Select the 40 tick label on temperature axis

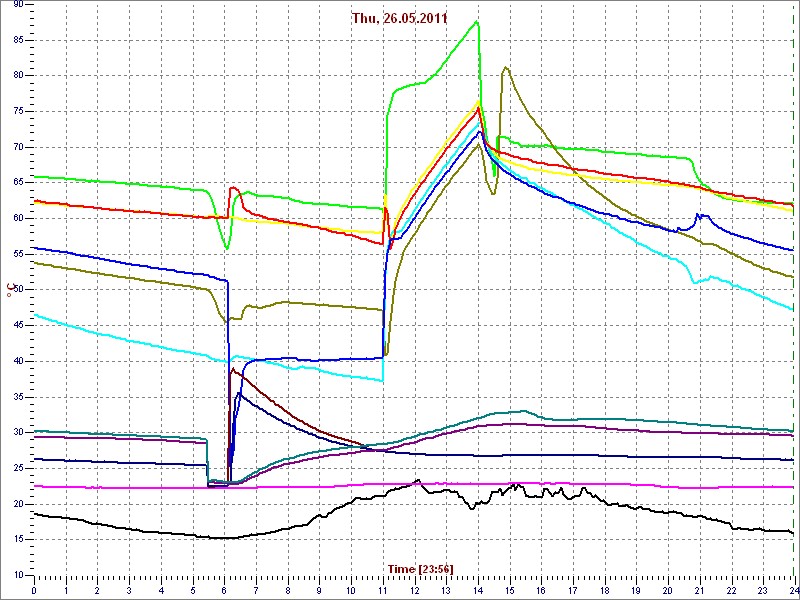[x=18, y=362]
